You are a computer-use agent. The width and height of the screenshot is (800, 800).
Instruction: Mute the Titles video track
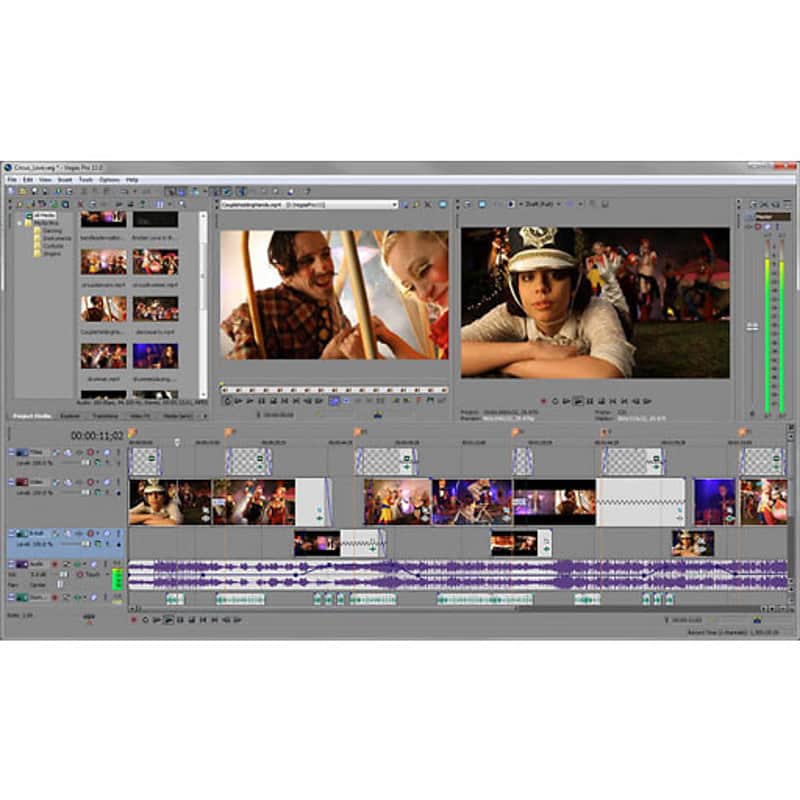(x=107, y=452)
